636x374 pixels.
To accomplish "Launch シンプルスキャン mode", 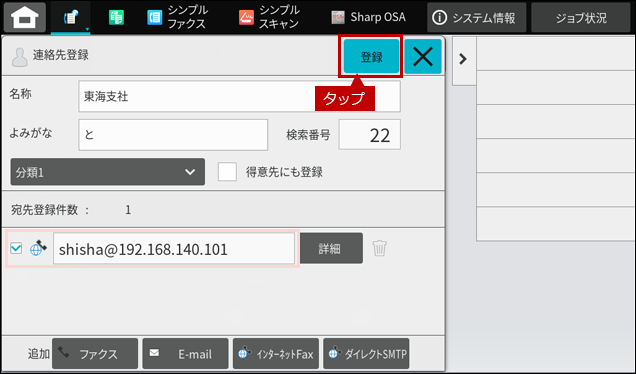I will pos(269,17).
